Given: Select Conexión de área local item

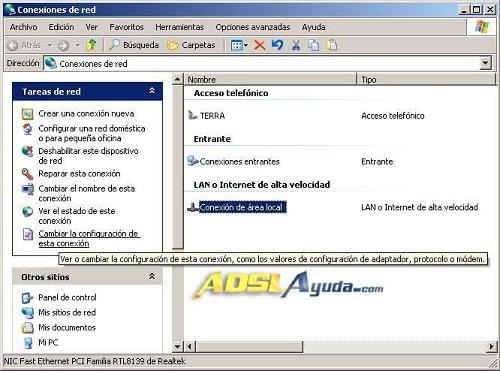Looking at the screenshot, I should pyautogui.click(x=243, y=207).
